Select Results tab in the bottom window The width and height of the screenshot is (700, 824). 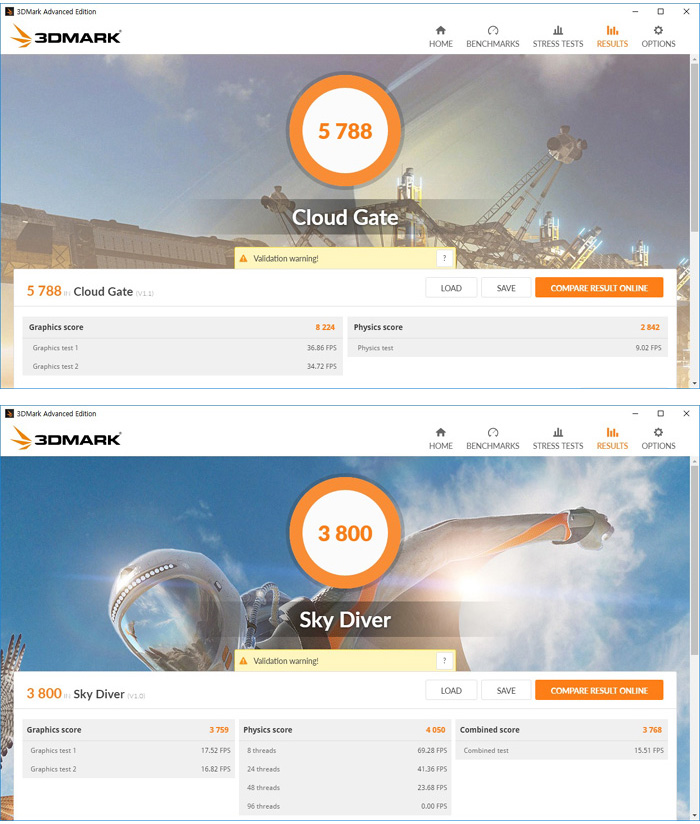[612, 439]
